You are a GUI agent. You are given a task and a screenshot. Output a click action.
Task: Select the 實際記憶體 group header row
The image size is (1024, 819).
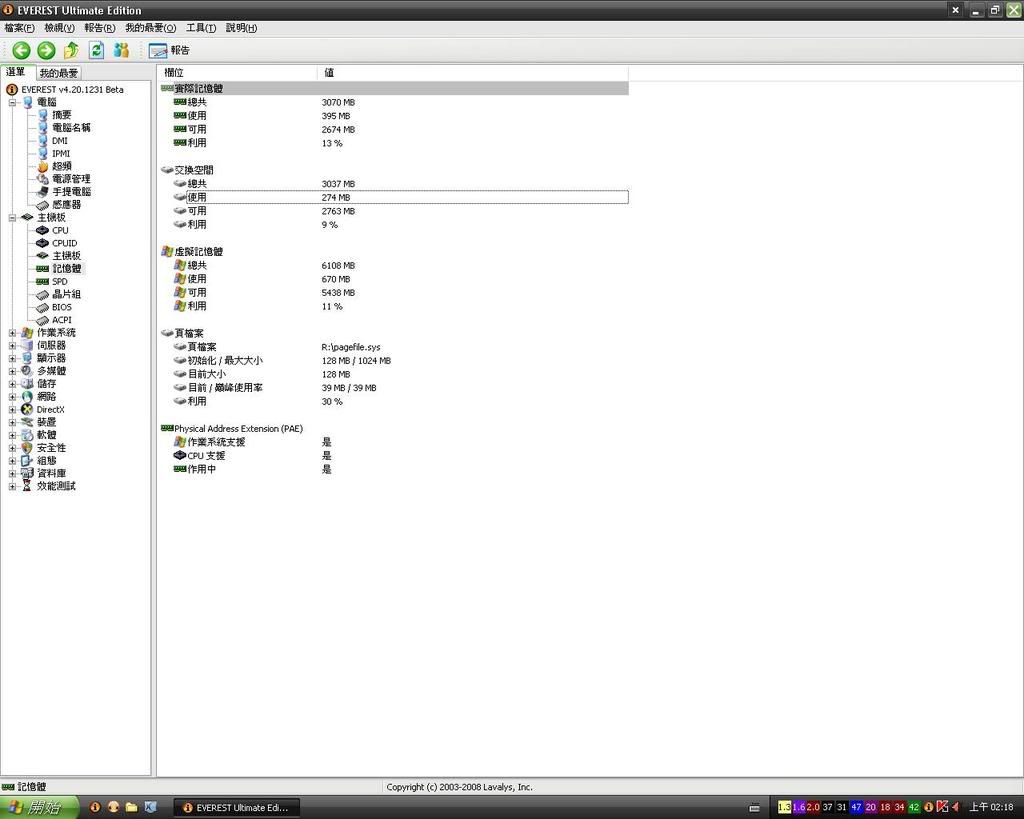click(394, 88)
